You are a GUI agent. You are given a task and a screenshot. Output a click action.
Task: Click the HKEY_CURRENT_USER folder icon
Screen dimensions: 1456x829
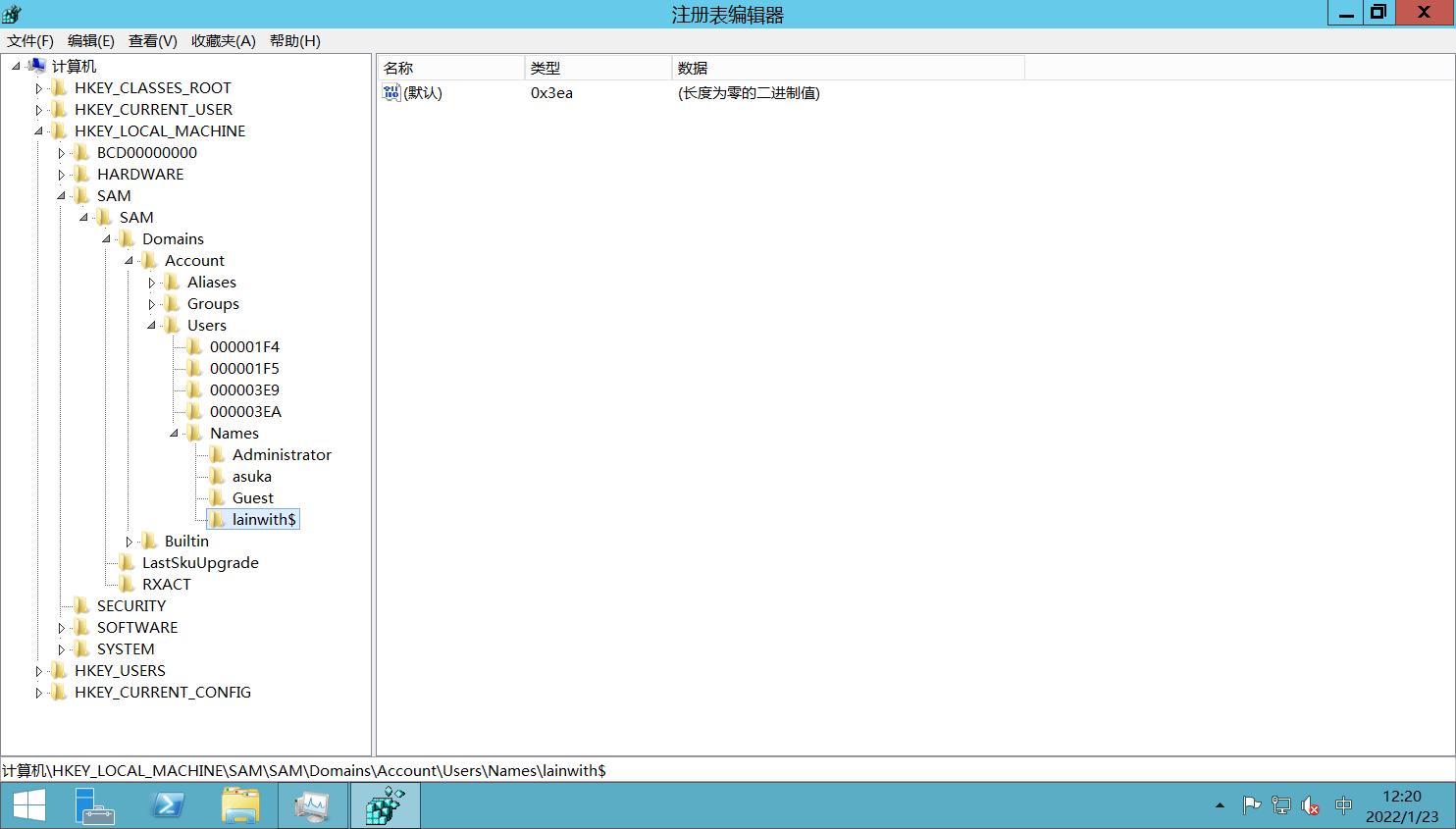60,109
